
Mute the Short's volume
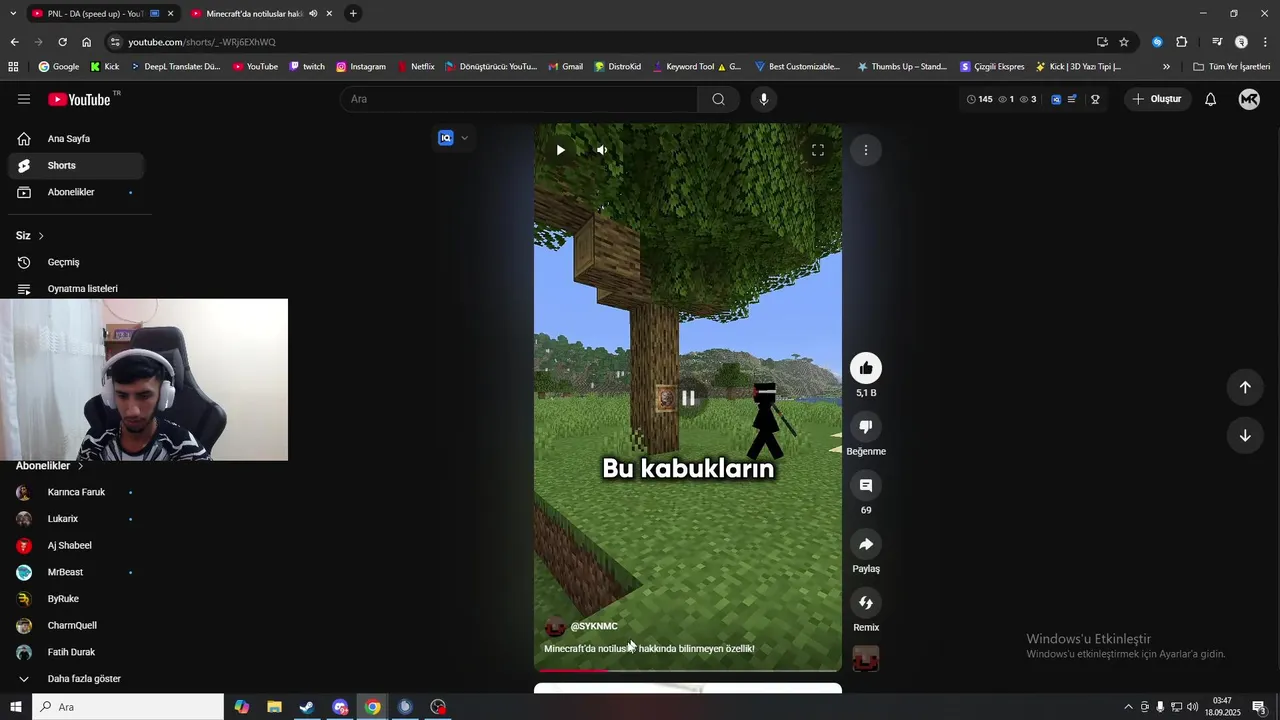pos(602,150)
